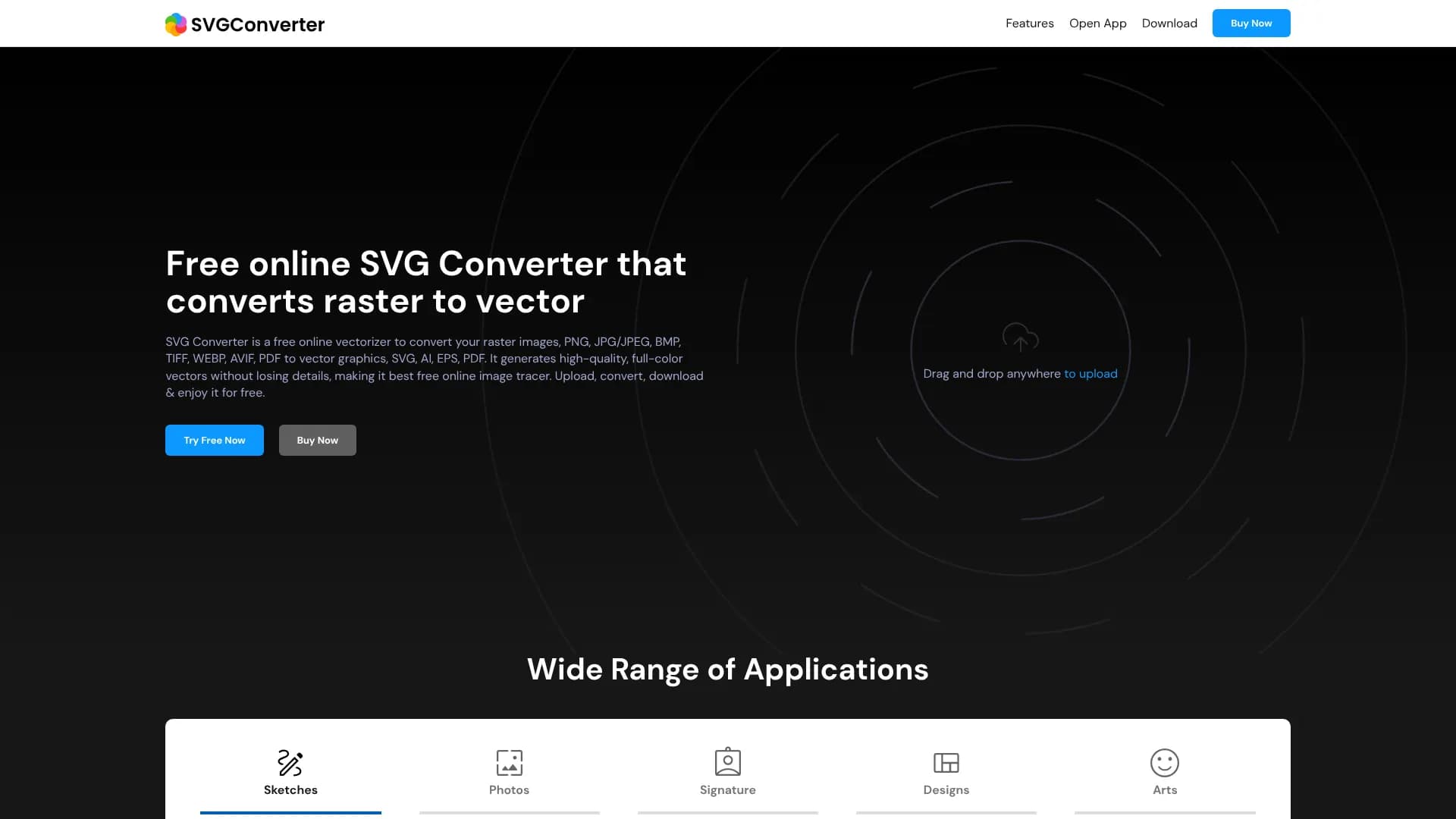Click the upload arrow icon

pyautogui.click(x=1020, y=338)
